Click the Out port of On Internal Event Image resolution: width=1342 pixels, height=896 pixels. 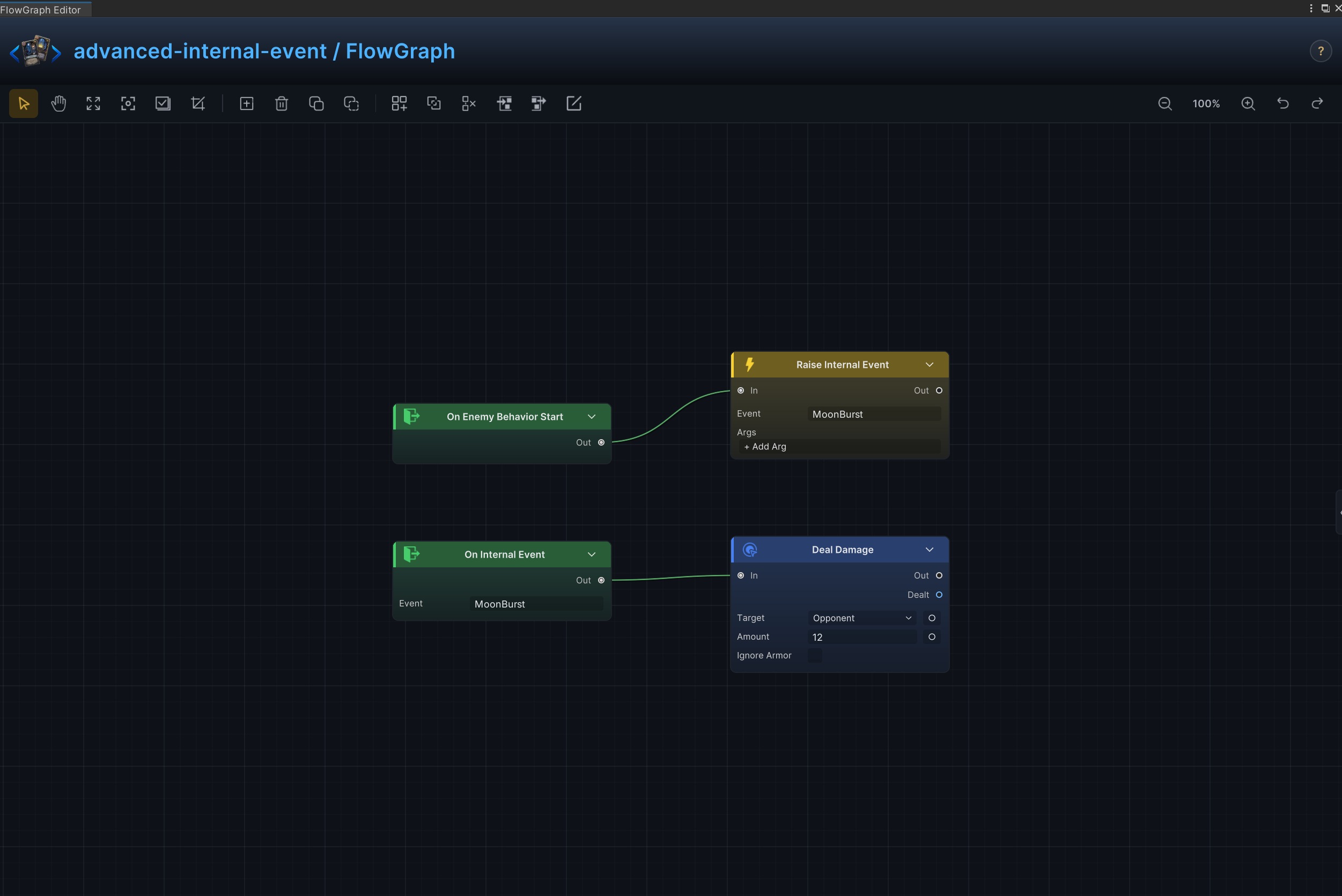point(601,580)
